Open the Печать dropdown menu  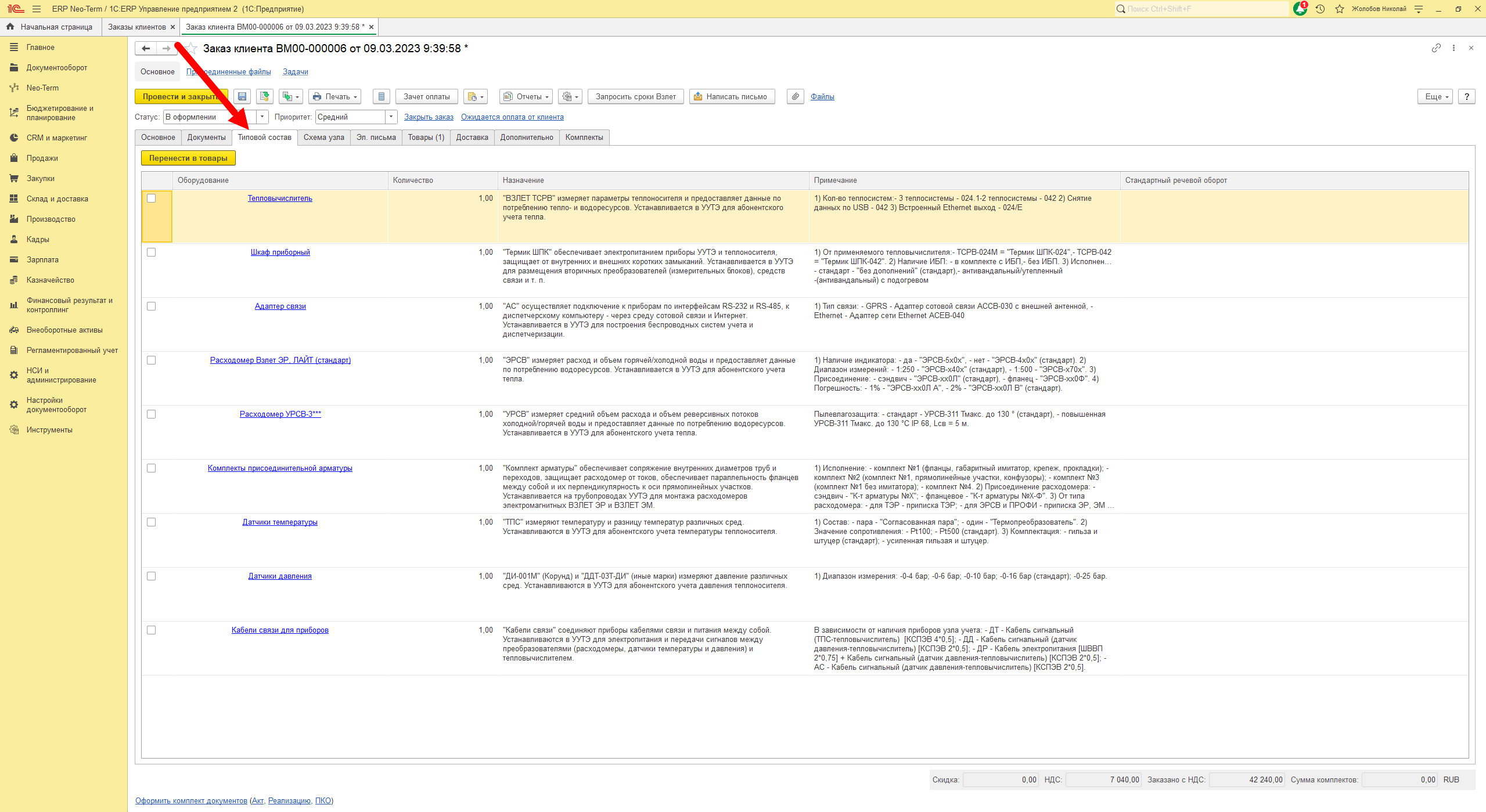coord(335,97)
